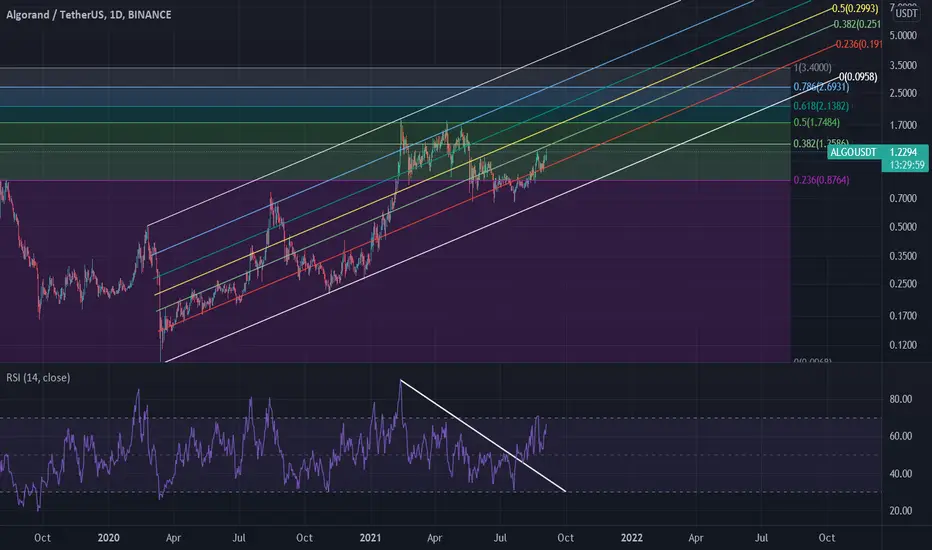Click the 1.7000 price axis label
Viewport: 932px width, 550px height.
point(903,125)
